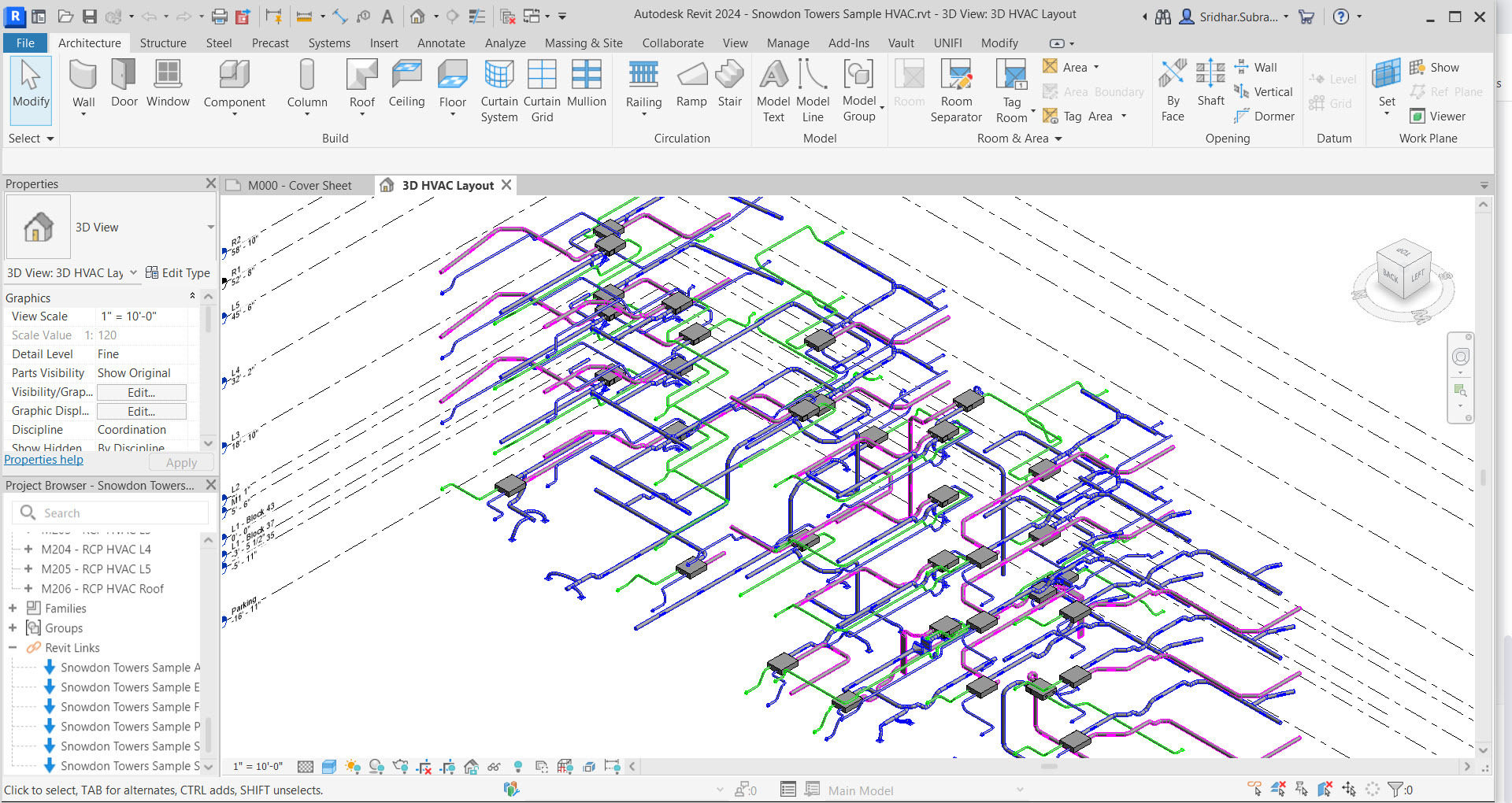Select the Curtain System tool
The width and height of the screenshot is (1512, 803).
[x=499, y=91]
